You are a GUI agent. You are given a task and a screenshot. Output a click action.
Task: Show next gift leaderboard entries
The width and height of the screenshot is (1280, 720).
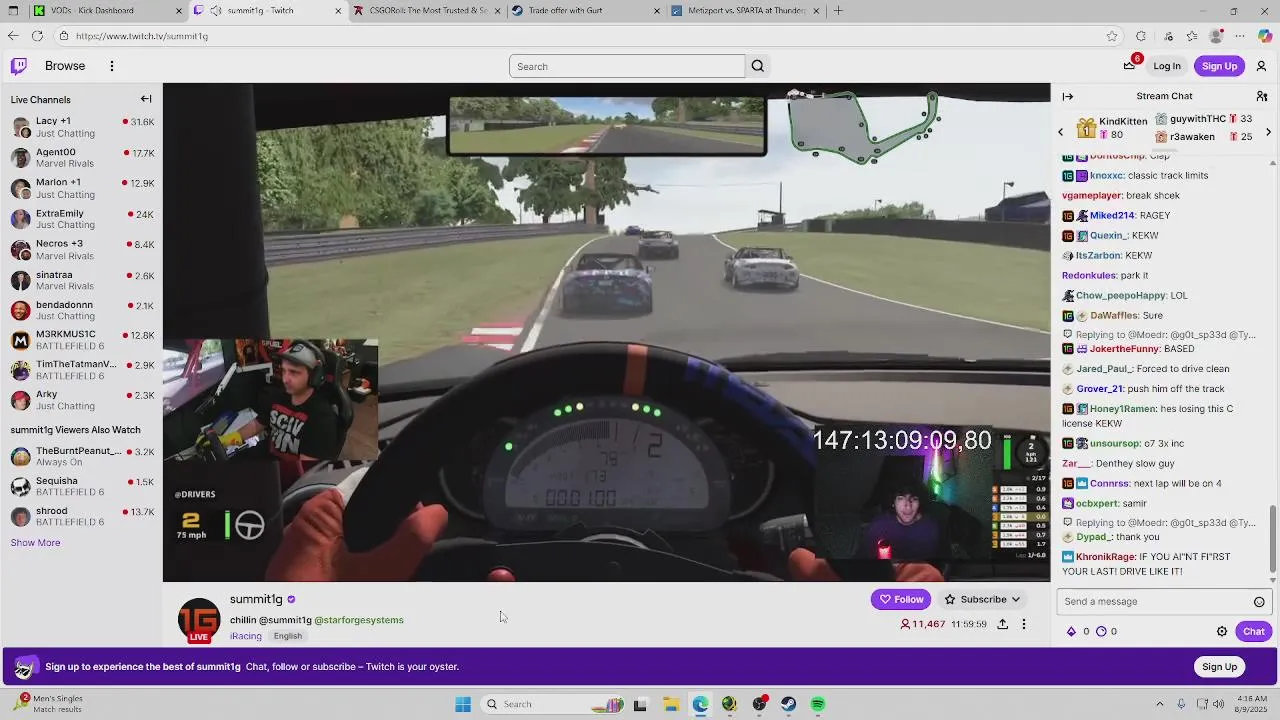tap(1268, 132)
